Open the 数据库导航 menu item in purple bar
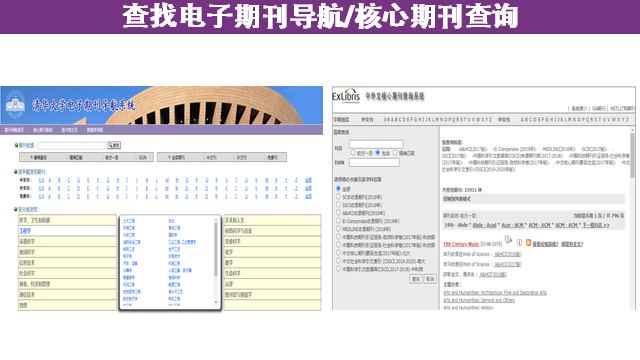 tap(95, 130)
